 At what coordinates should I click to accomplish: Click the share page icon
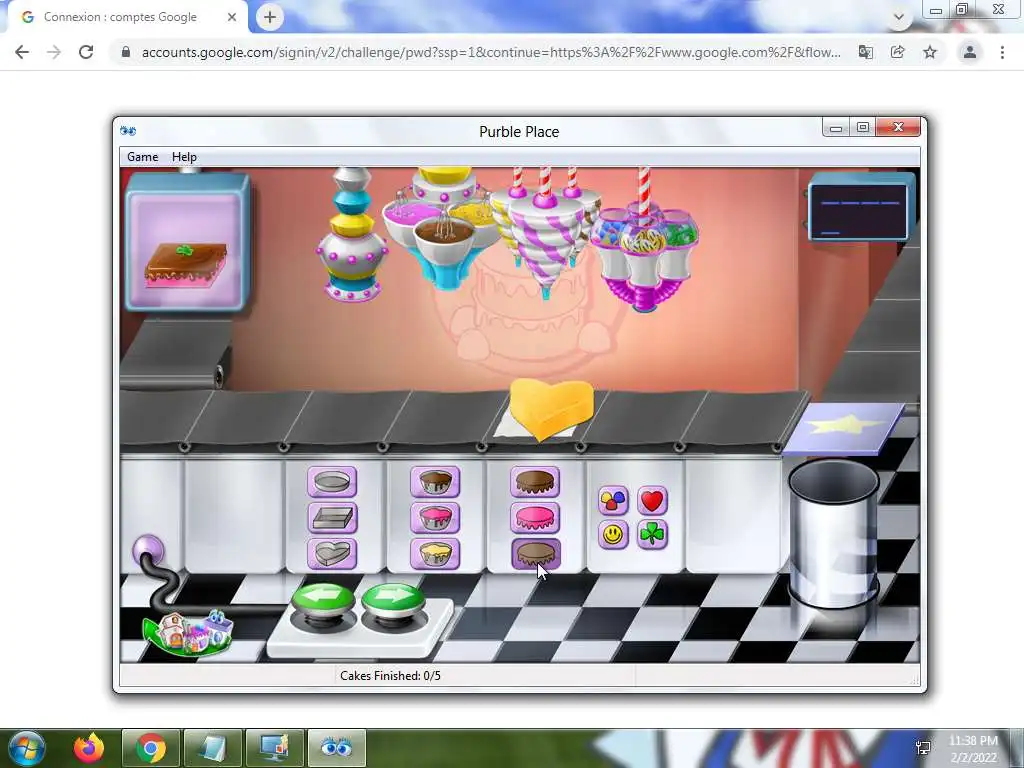pos(898,52)
